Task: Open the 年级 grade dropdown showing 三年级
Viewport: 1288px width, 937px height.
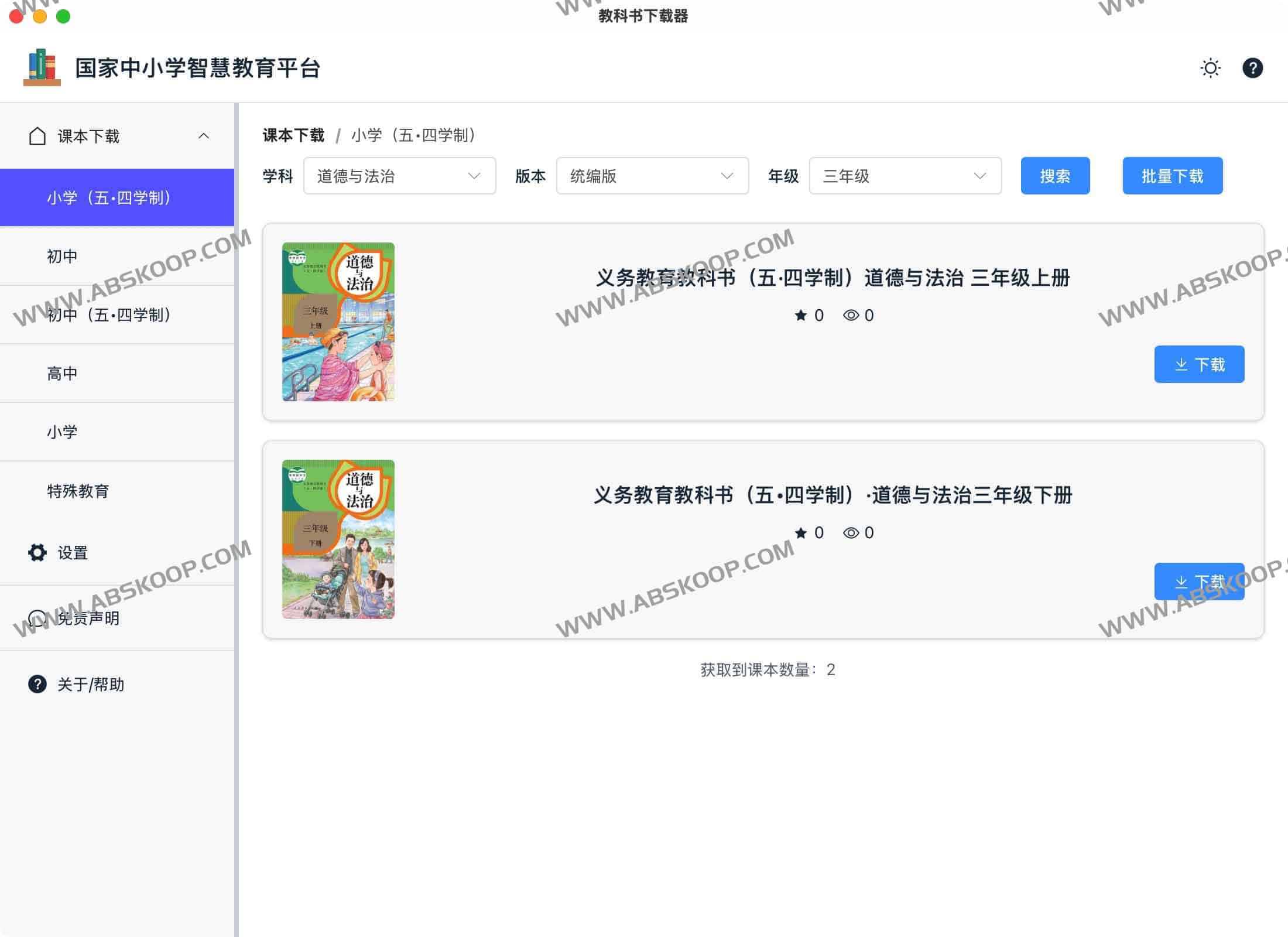Action: tap(905, 176)
